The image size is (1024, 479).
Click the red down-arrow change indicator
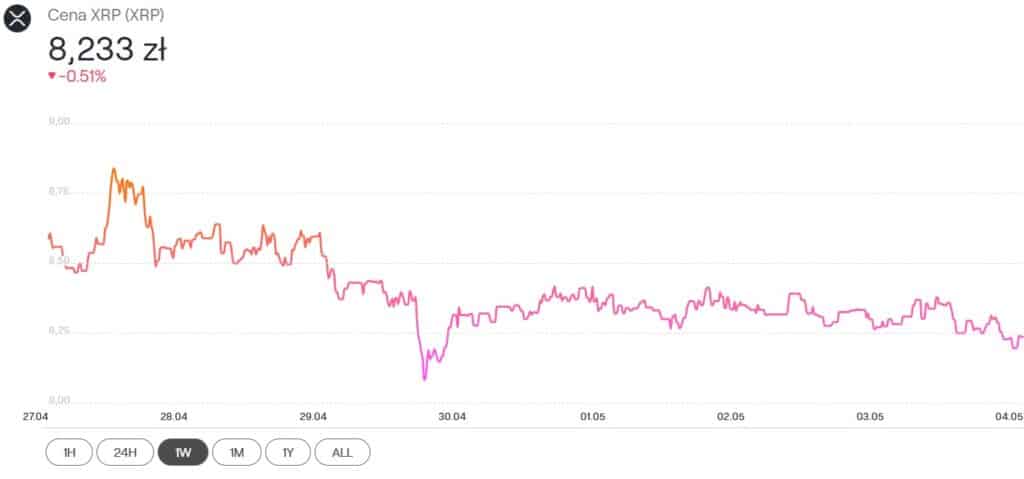pyautogui.click(x=52, y=76)
